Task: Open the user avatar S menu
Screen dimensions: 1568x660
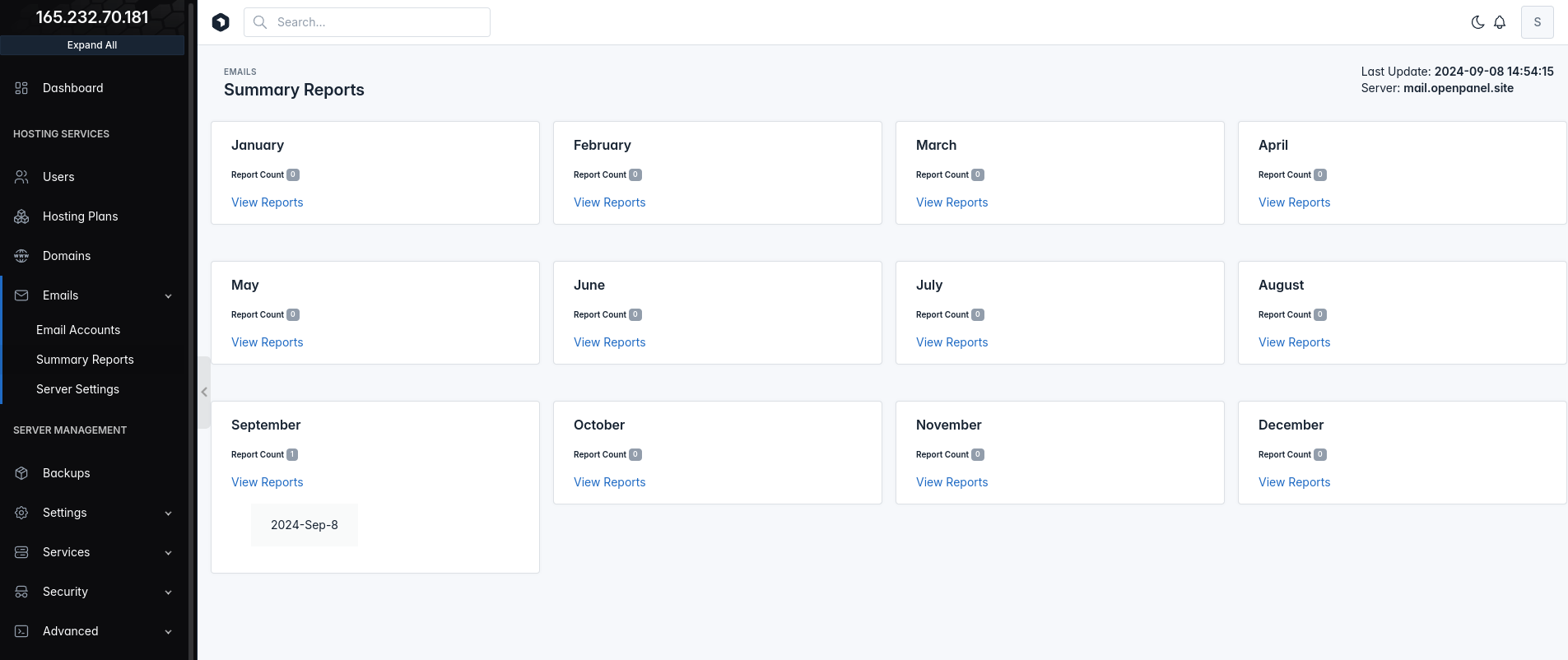Action: point(1537,22)
